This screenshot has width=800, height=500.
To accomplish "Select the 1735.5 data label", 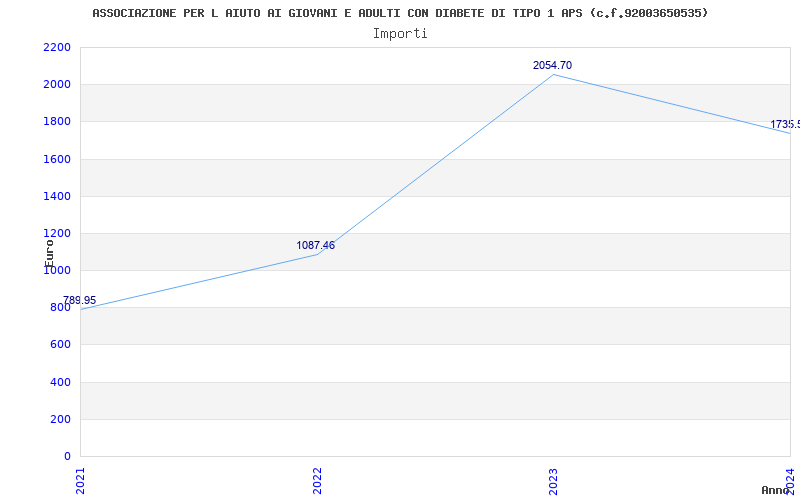I will pos(785,124).
